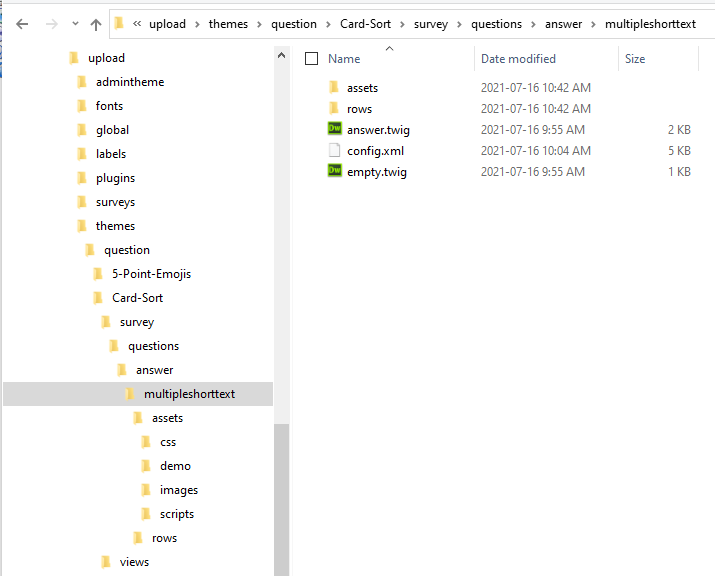This screenshot has height=576, width=715.
Task: Click the navigation pane vertical scrollbar
Action: coord(281,490)
